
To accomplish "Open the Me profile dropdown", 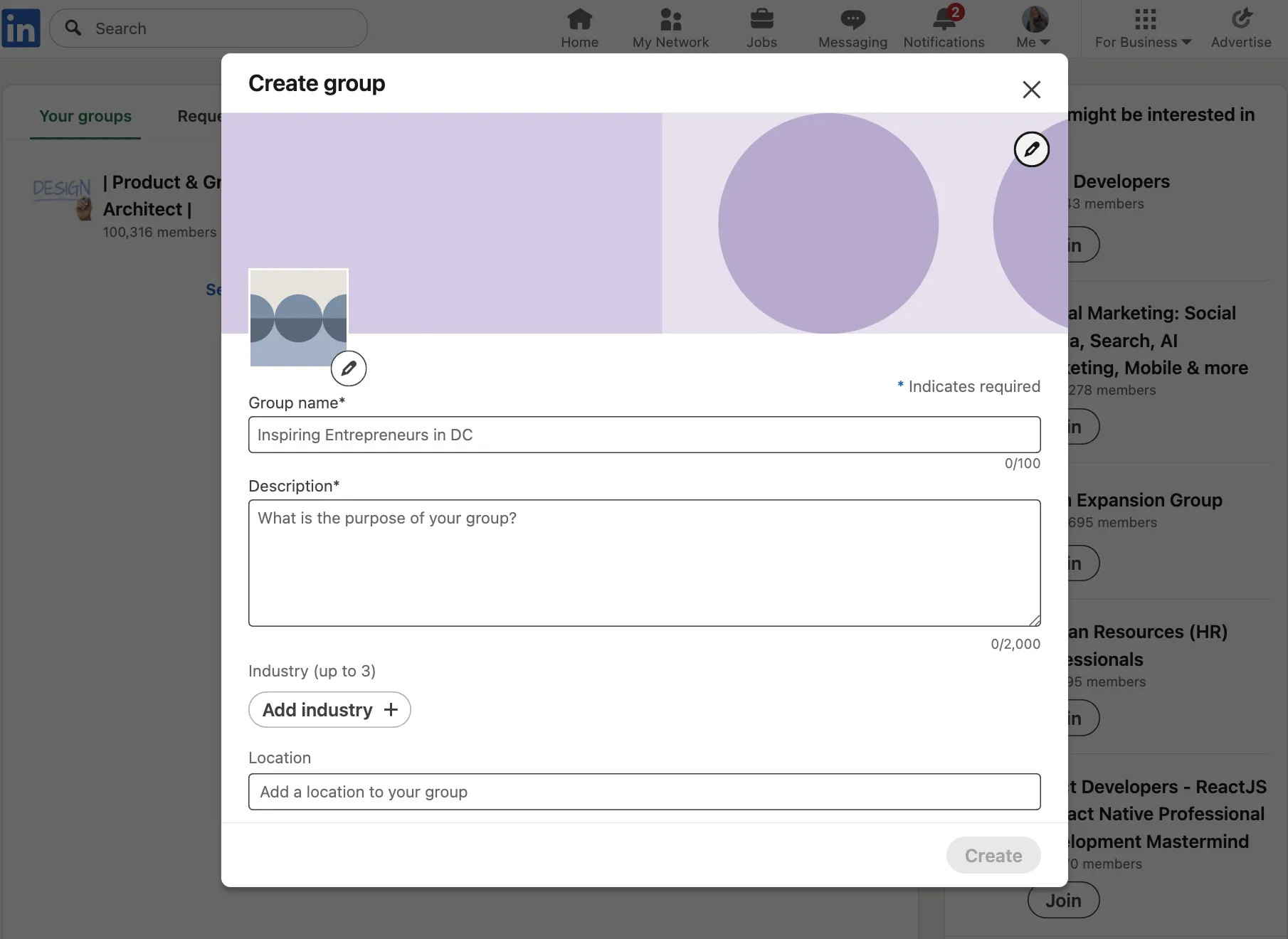I will (1033, 28).
